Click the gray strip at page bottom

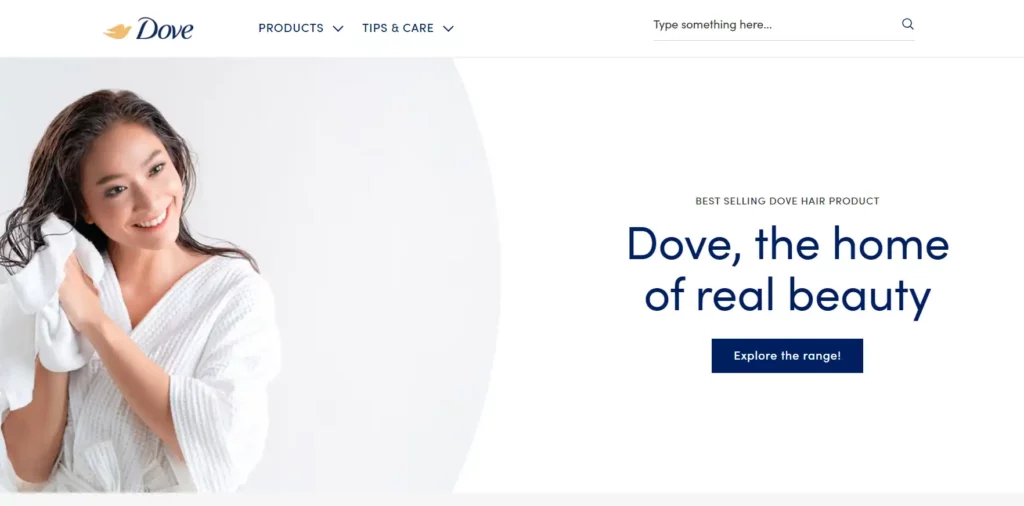coord(512,499)
